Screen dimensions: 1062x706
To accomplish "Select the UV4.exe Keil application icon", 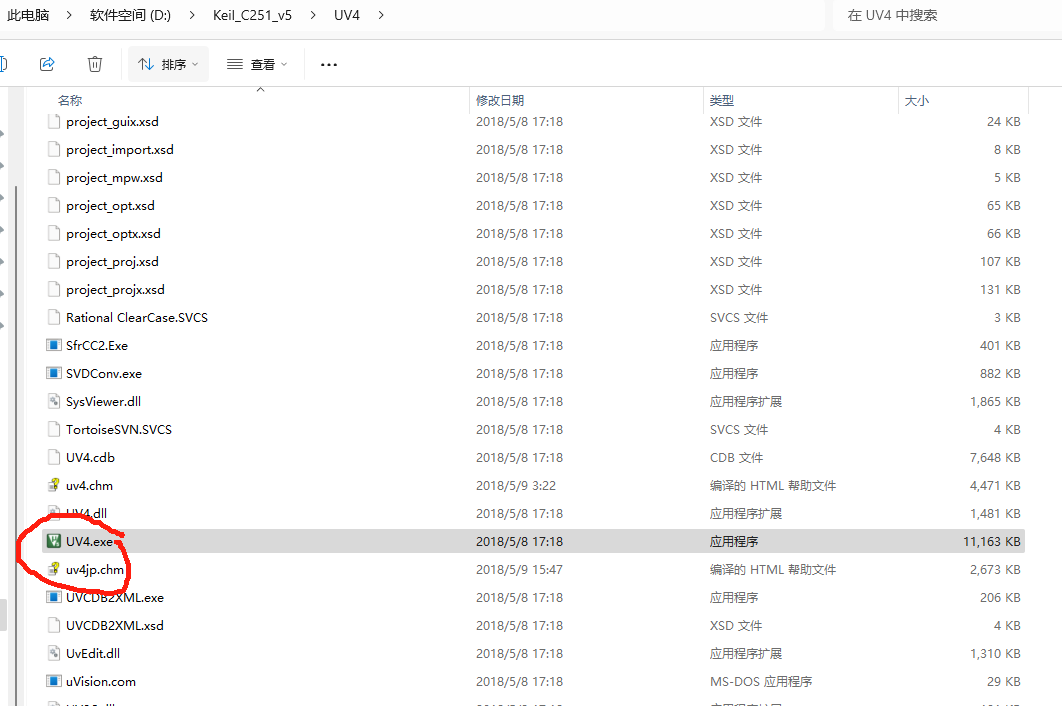I will [54, 541].
